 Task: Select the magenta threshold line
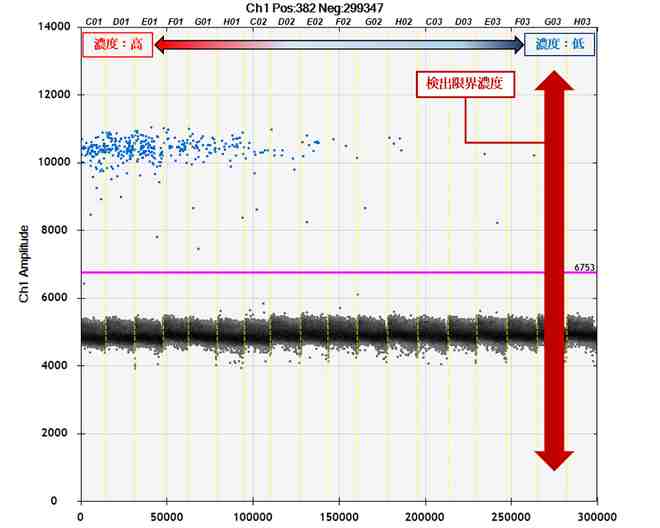pyautogui.click(x=339, y=273)
